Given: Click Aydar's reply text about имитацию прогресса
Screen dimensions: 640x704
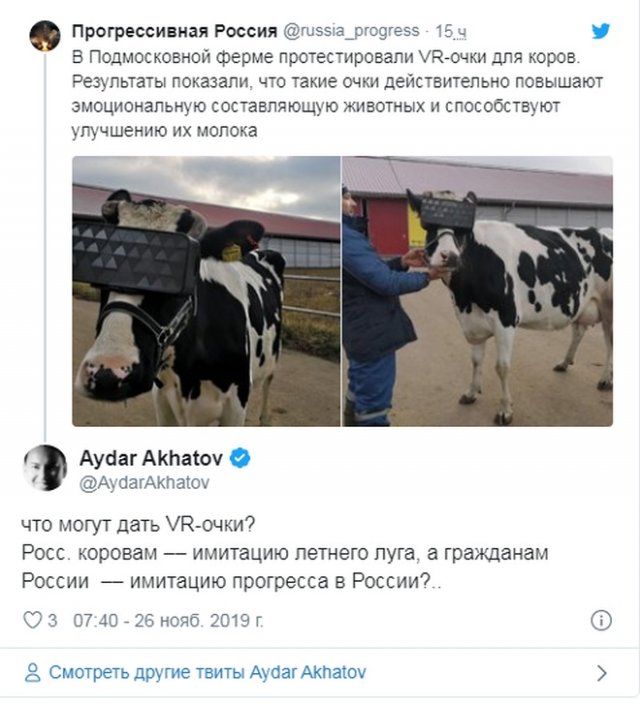Looking at the screenshot, I should pos(285,553).
